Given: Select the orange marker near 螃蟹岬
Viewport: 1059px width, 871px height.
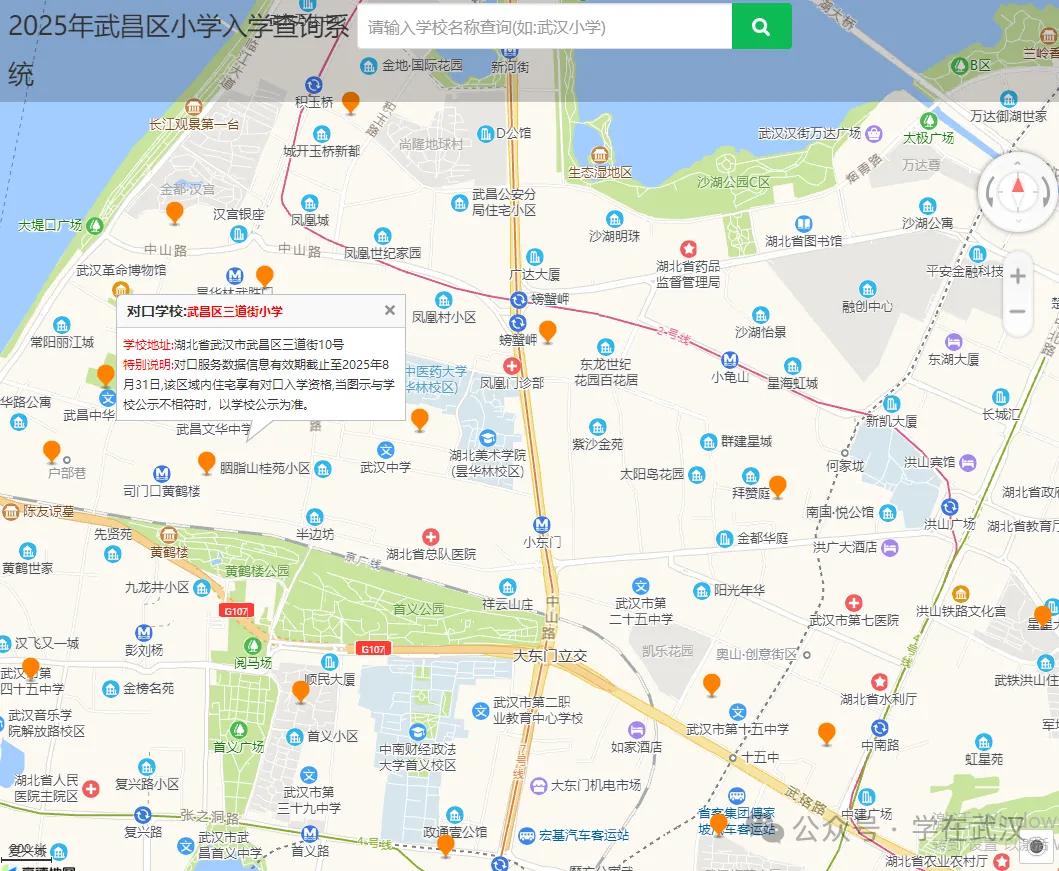Looking at the screenshot, I should click(x=548, y=332).
